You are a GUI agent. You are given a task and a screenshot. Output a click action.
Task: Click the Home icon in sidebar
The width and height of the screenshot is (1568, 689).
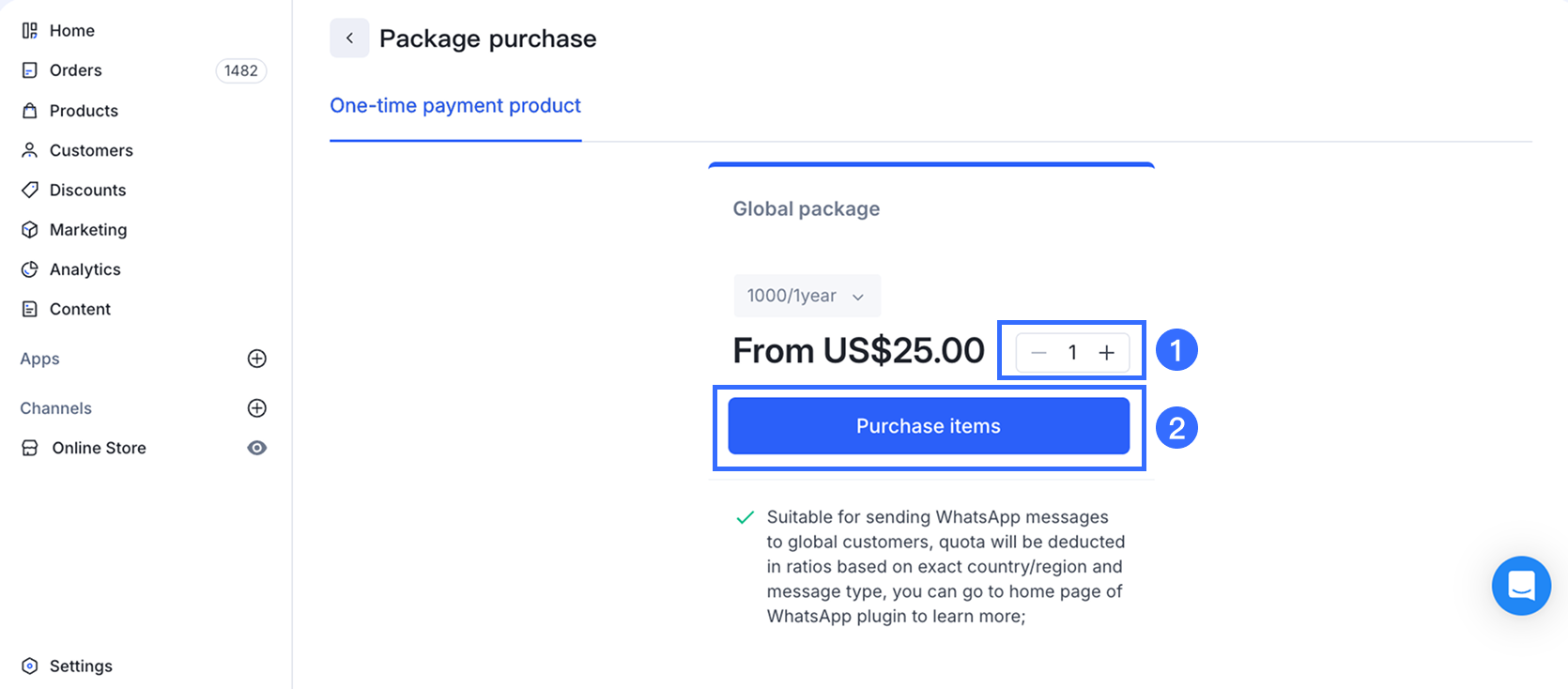coord(30,31)
